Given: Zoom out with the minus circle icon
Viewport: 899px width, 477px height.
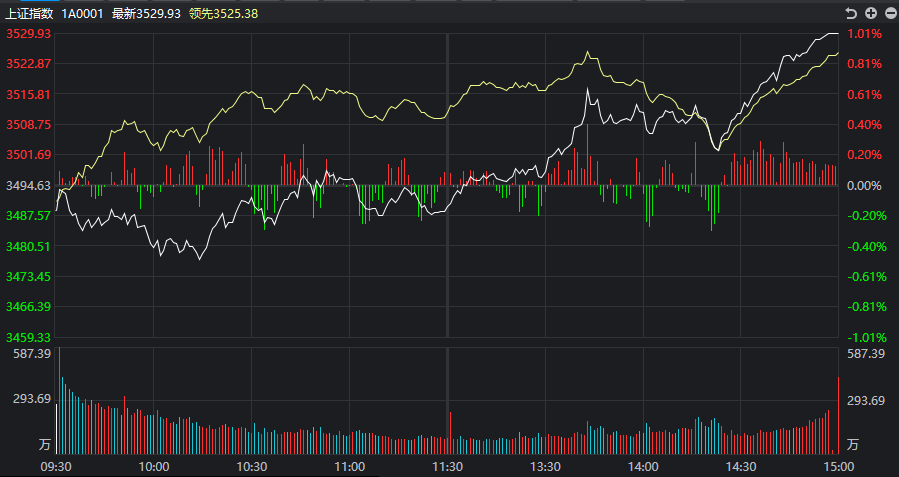Looking at the screenshot, I should pyautogui.click(x=892, y=13).
